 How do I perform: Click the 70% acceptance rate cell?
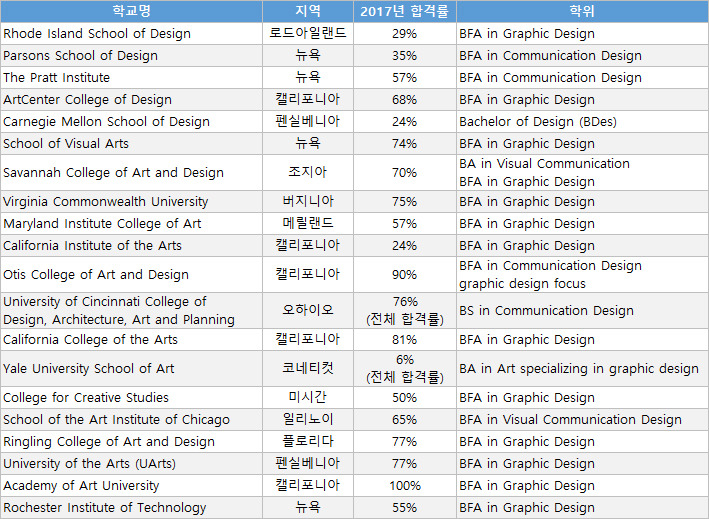[x=405, y=173]
